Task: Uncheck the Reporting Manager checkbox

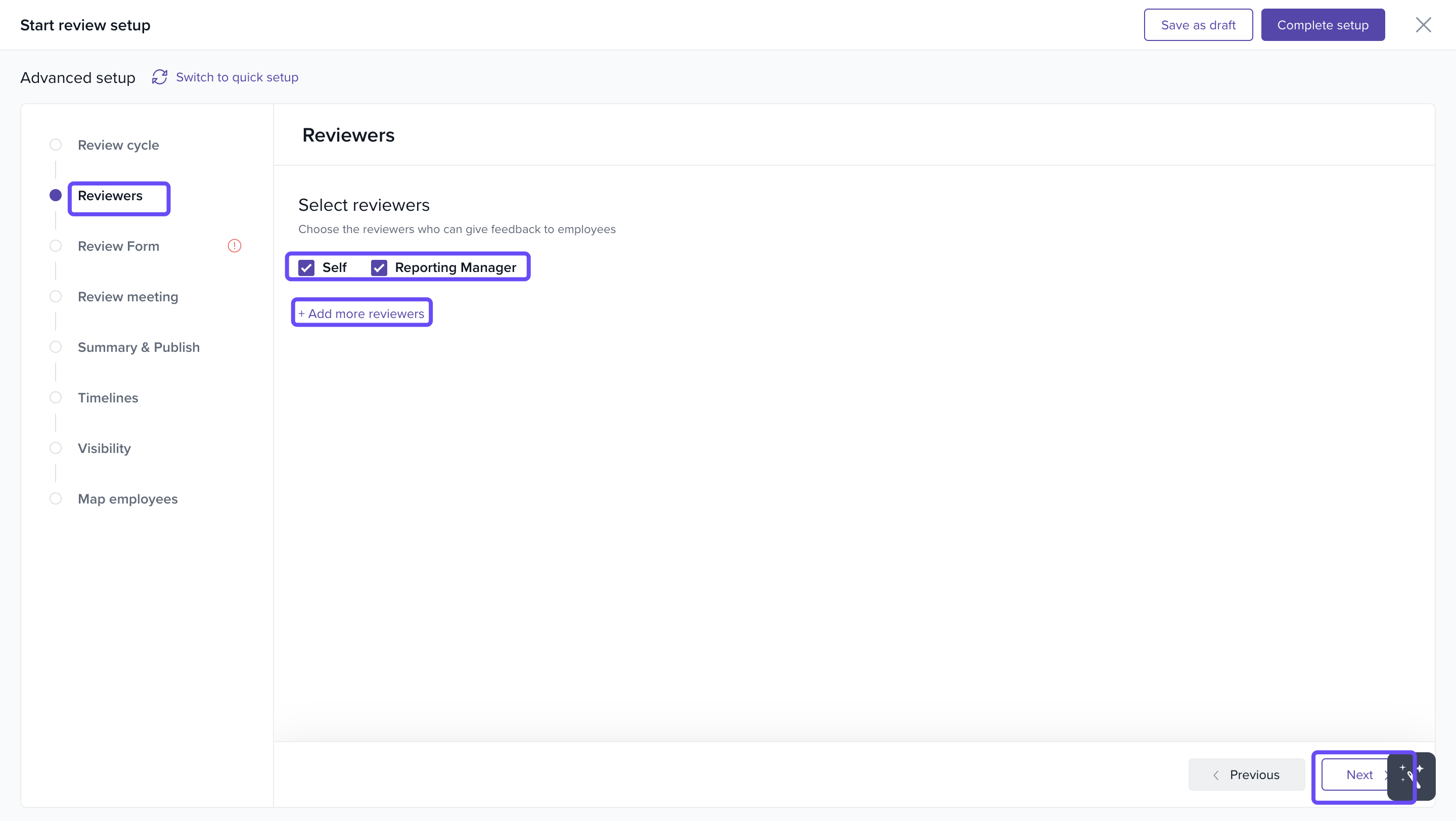Action: 379,267
